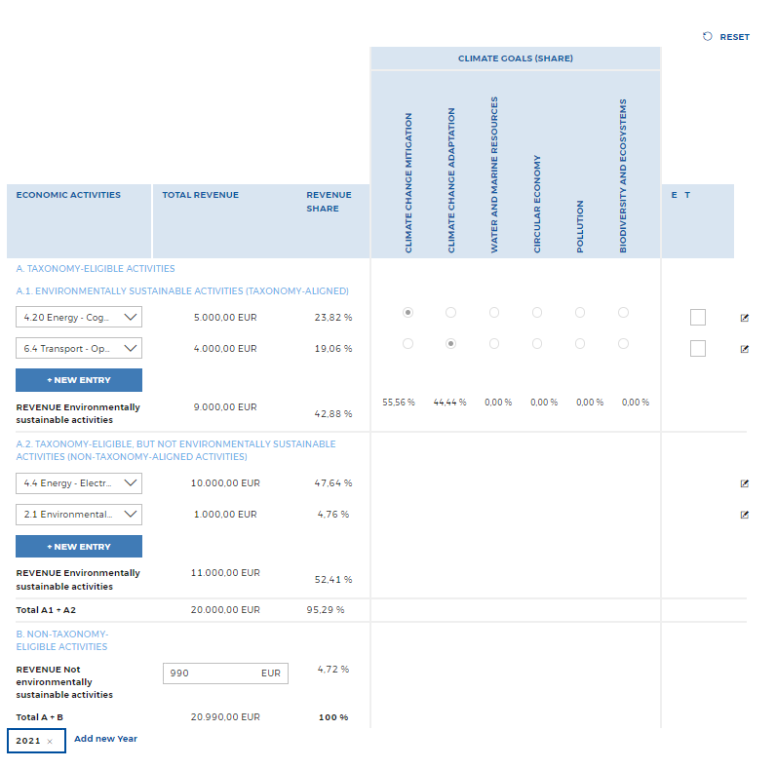Click the Climate Change Mitigation column header
The image size is (776, 769).
[x=408, y=183]
